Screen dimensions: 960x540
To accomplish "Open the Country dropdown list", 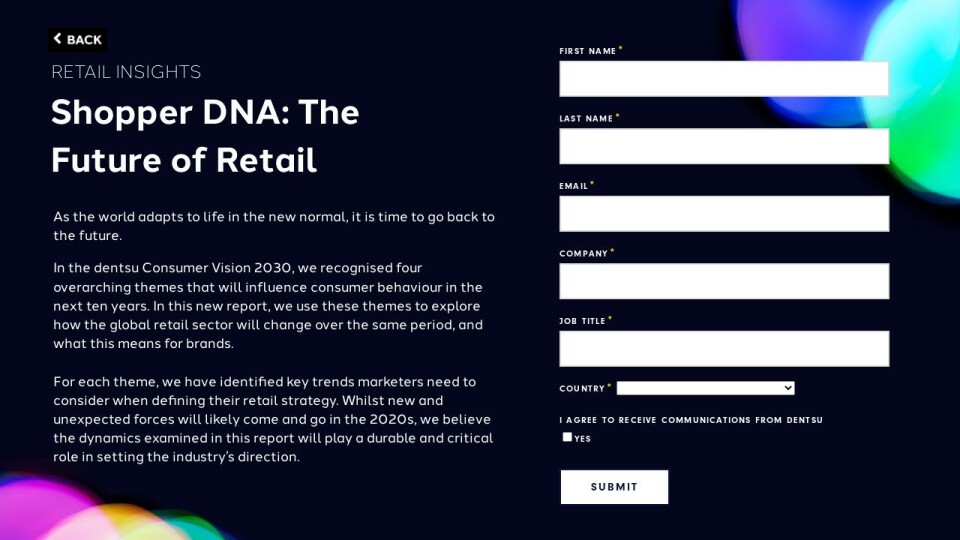I will click(705, 388).
